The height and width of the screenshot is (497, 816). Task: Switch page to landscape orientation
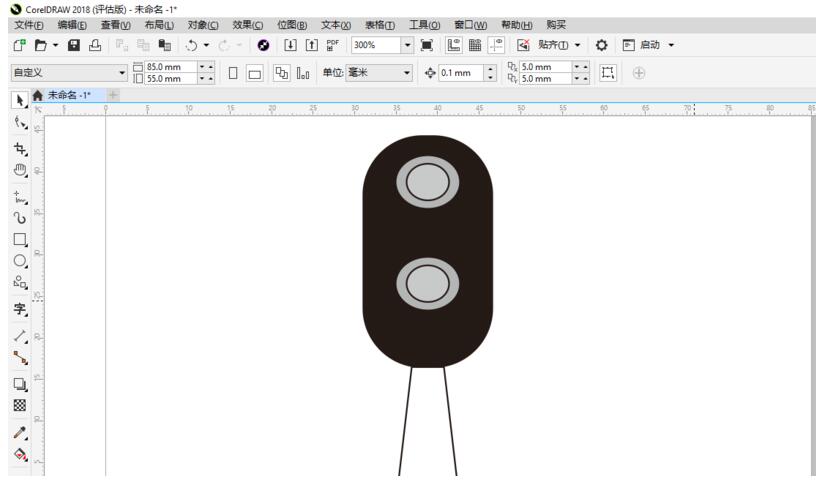click(x=254, y=72)
